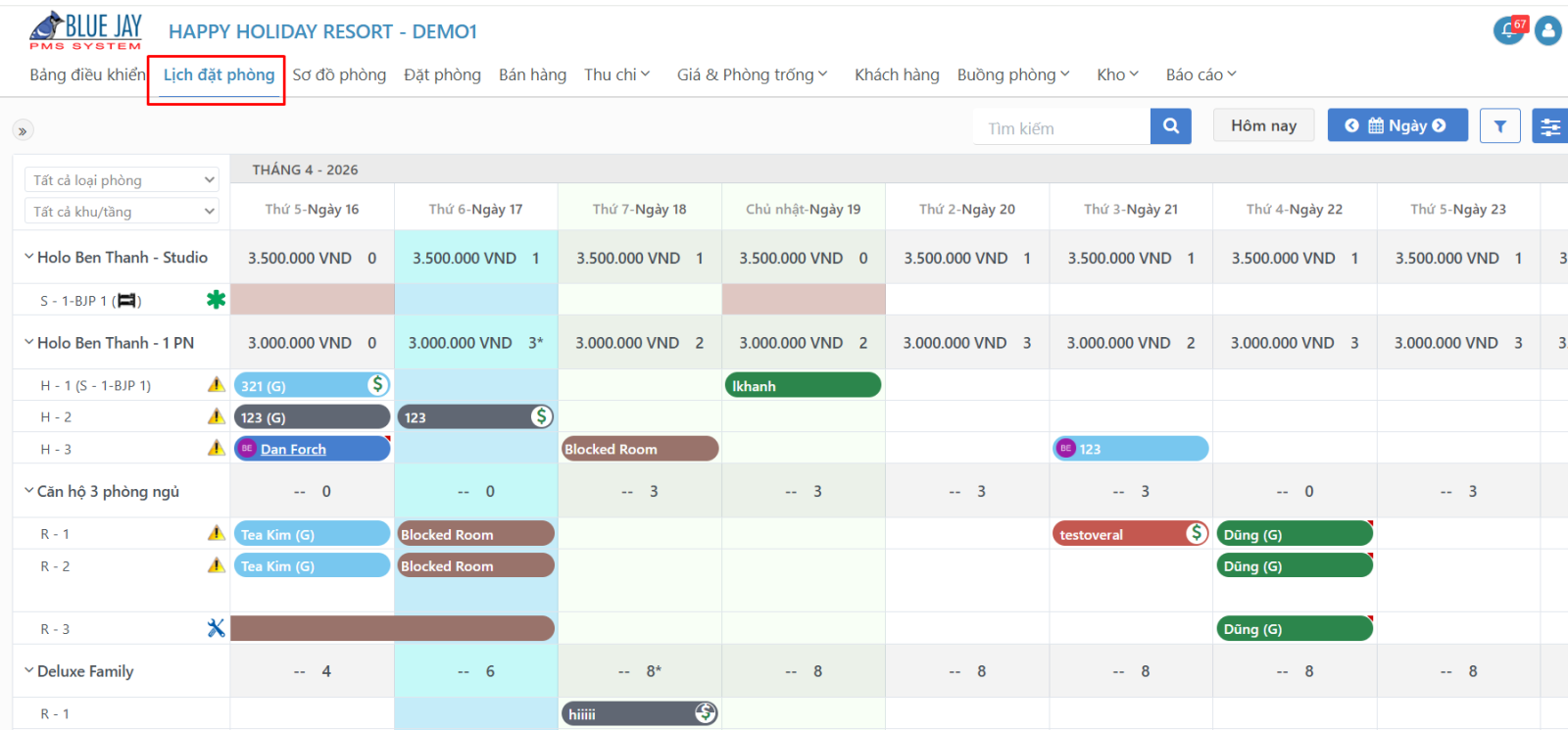Click the HAPPY HOLIDAY RESORT - DEMO1 title
The width and height of the screenshot is (1568, 730).
coord(322,31)
